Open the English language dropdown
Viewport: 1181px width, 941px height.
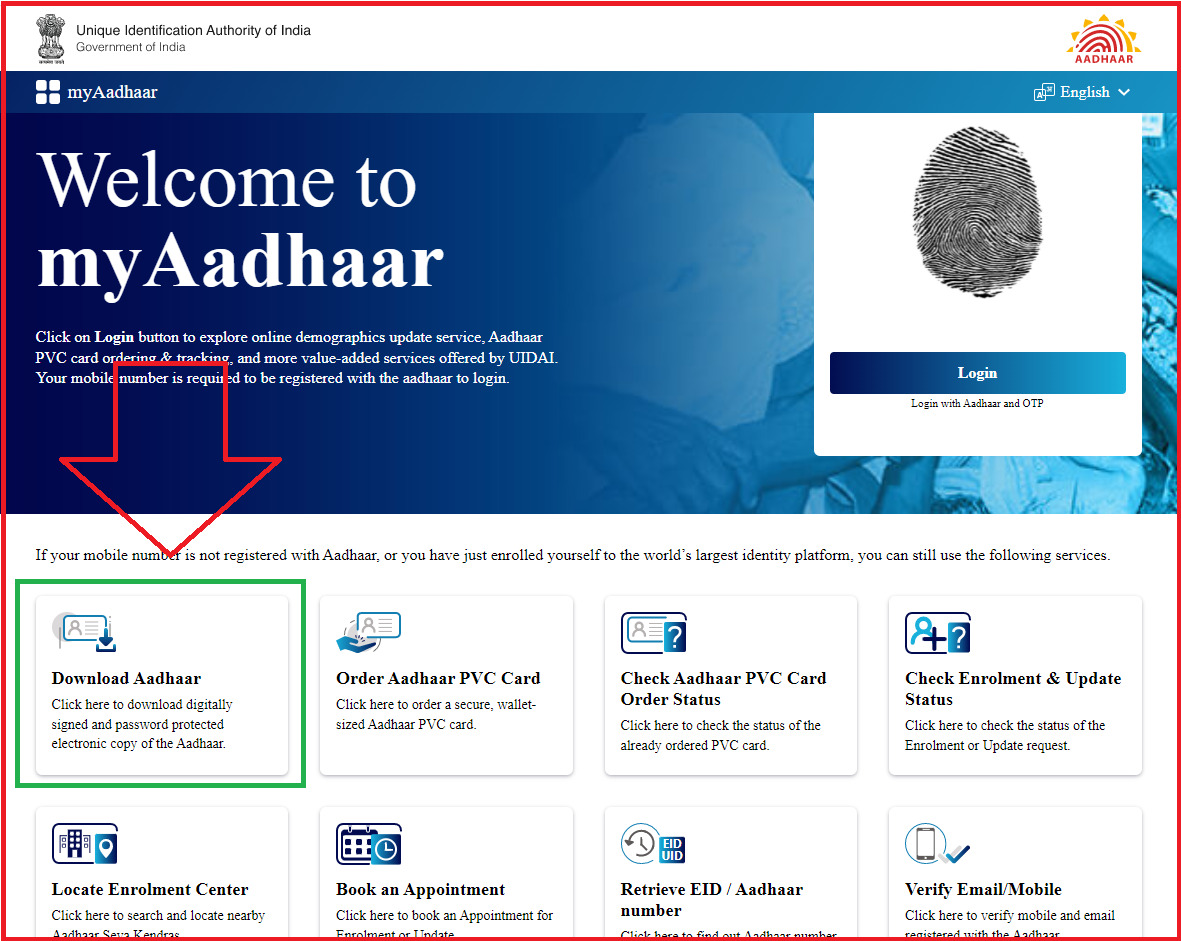point(1084,92)
